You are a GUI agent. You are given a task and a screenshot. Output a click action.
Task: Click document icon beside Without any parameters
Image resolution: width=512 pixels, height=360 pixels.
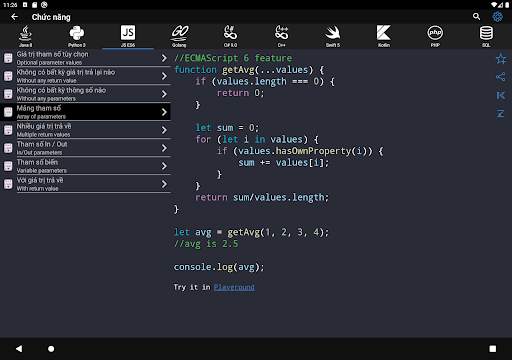8,94
